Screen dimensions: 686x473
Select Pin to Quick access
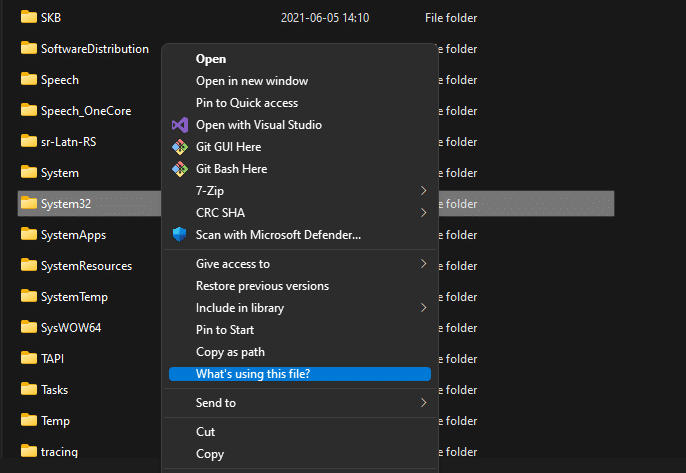246,103
